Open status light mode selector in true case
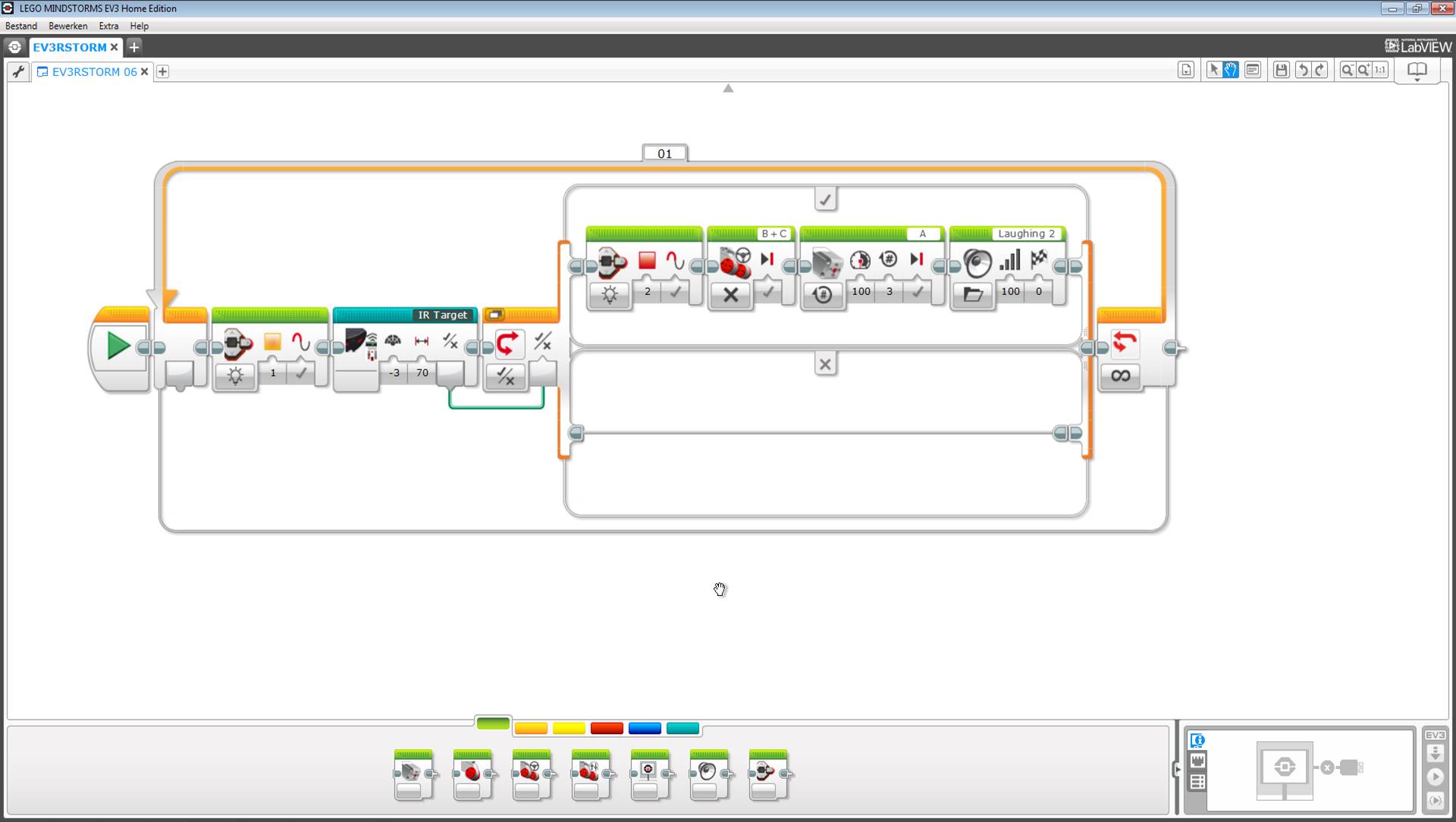Screen dimensions: 1456x822 pyautogui.click(x=610, y=295)
